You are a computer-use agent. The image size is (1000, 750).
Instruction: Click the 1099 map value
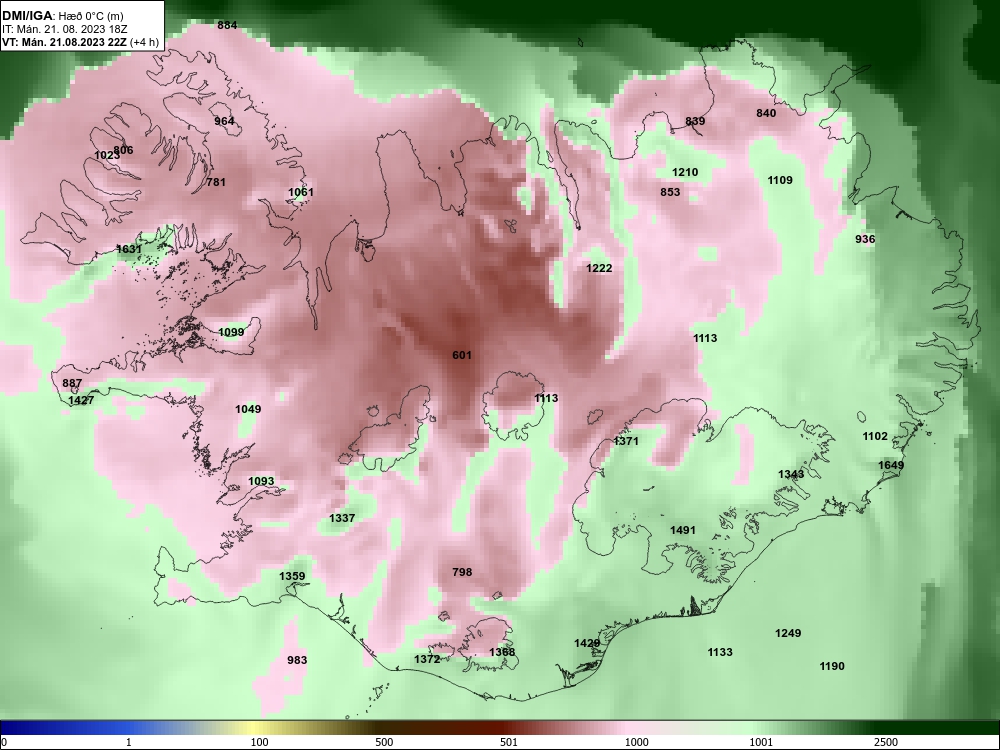tap(231, 332)
